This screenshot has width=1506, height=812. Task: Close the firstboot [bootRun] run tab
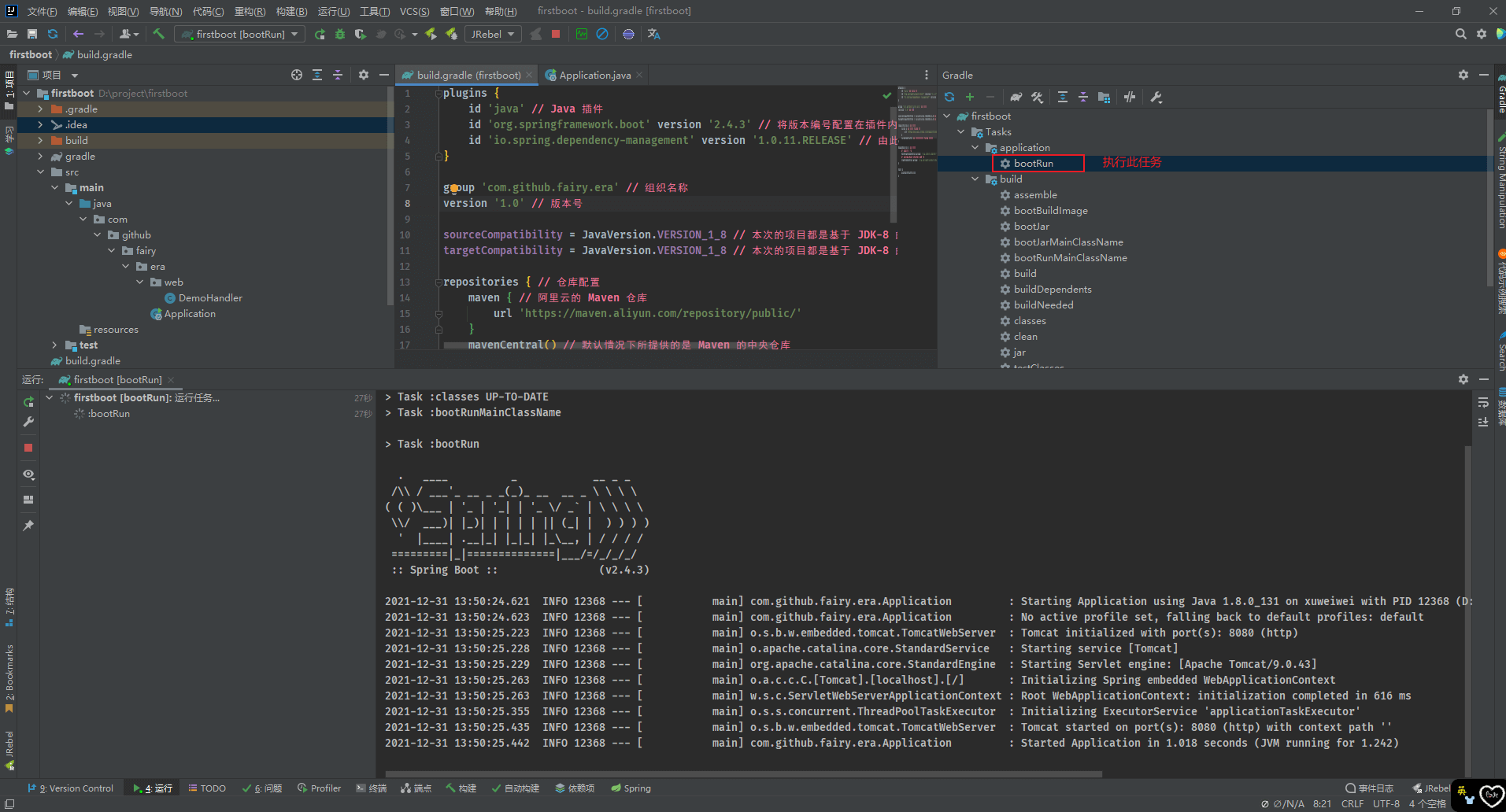[171, 379]
